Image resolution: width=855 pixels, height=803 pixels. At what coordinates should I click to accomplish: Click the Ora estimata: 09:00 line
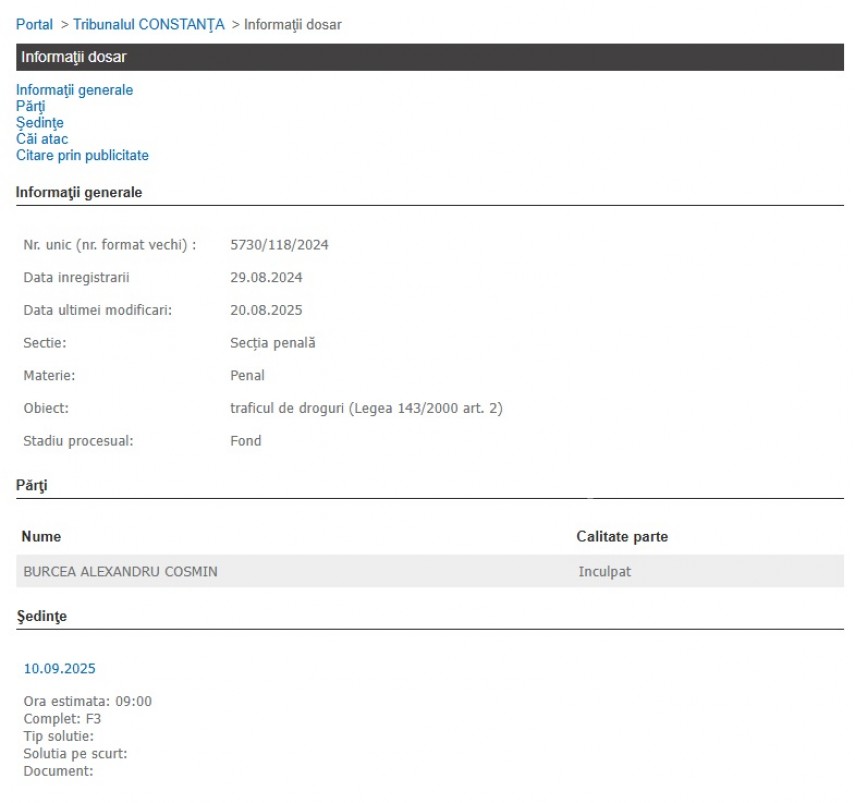(x=88, y=701)
